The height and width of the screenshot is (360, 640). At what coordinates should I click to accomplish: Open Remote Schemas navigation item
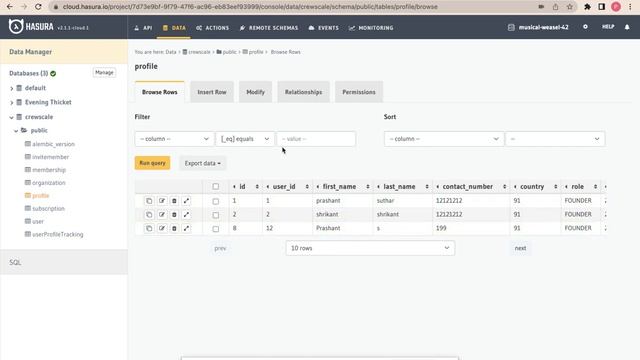click(x=269, y=28)
